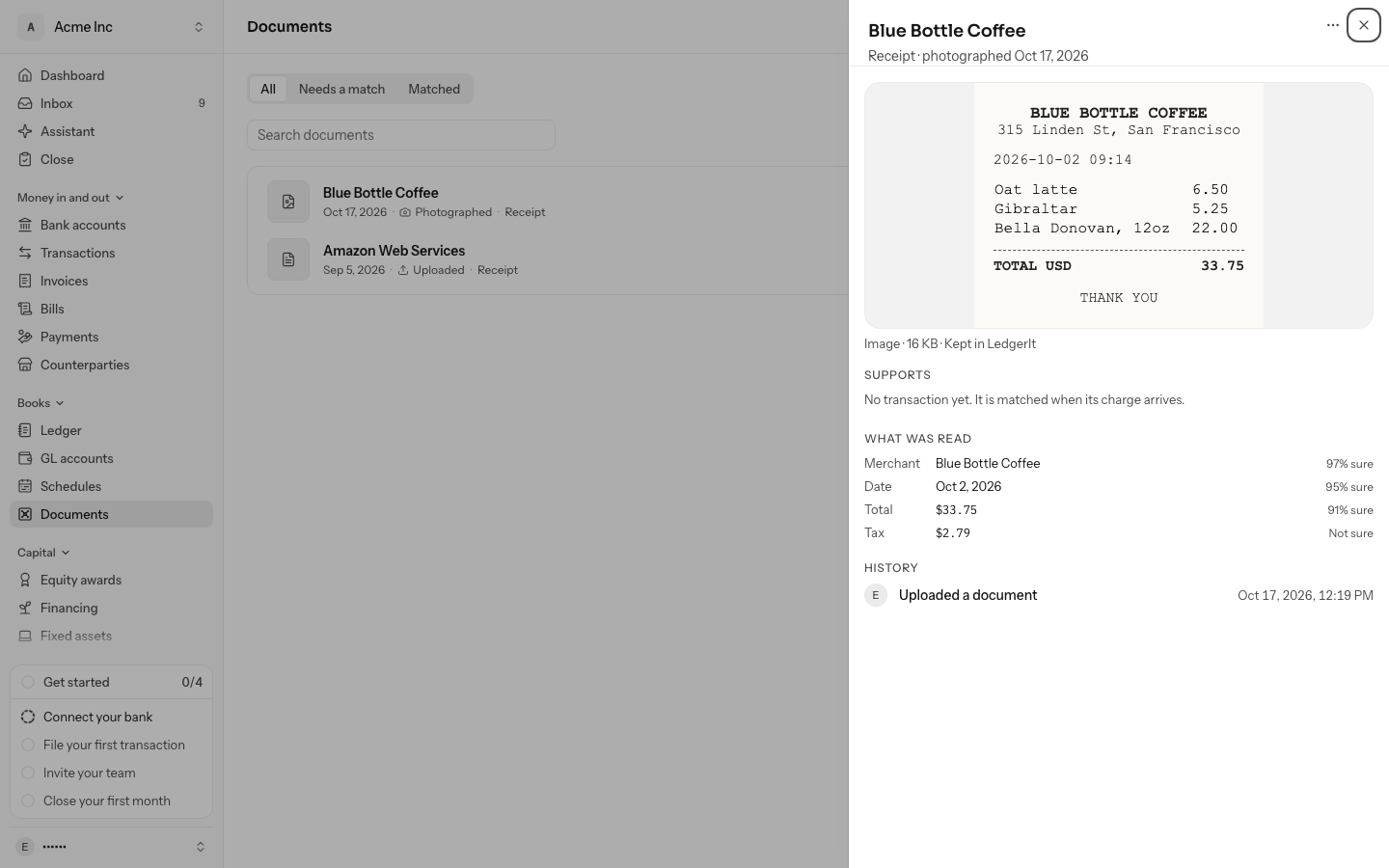Close the Blue Bottle Coffee detail panel
The height and width of the screenshot is (868, 1389).
point(1364,25)
